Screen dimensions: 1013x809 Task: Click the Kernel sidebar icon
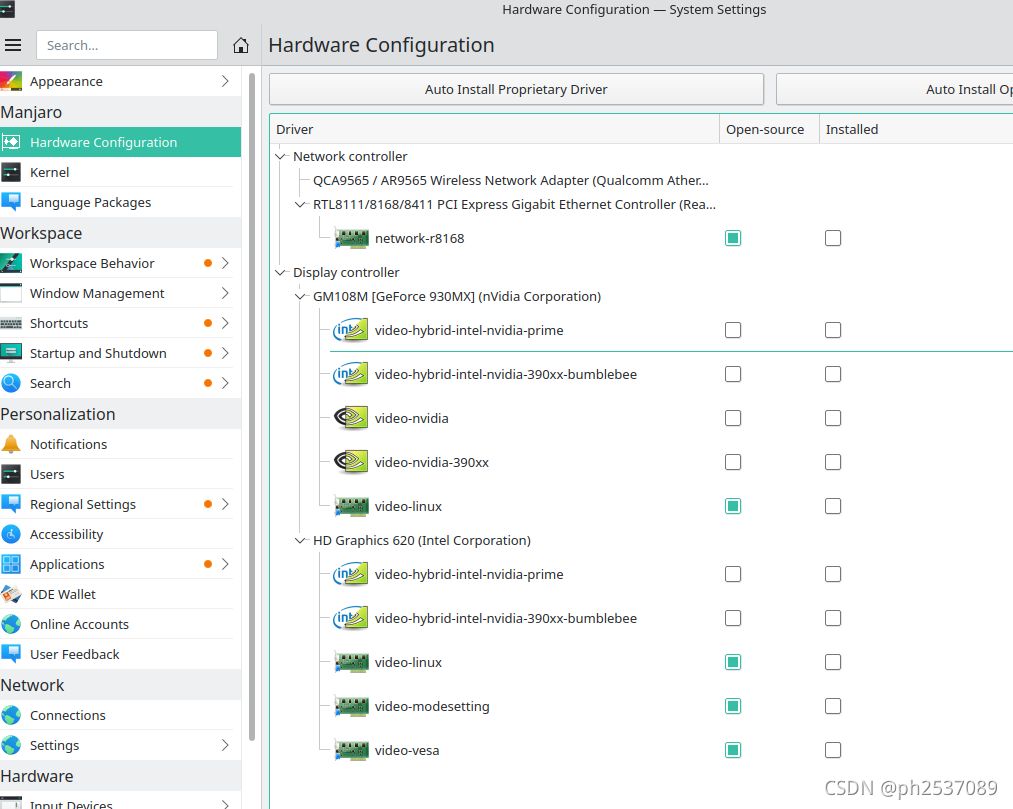[11, 173]
